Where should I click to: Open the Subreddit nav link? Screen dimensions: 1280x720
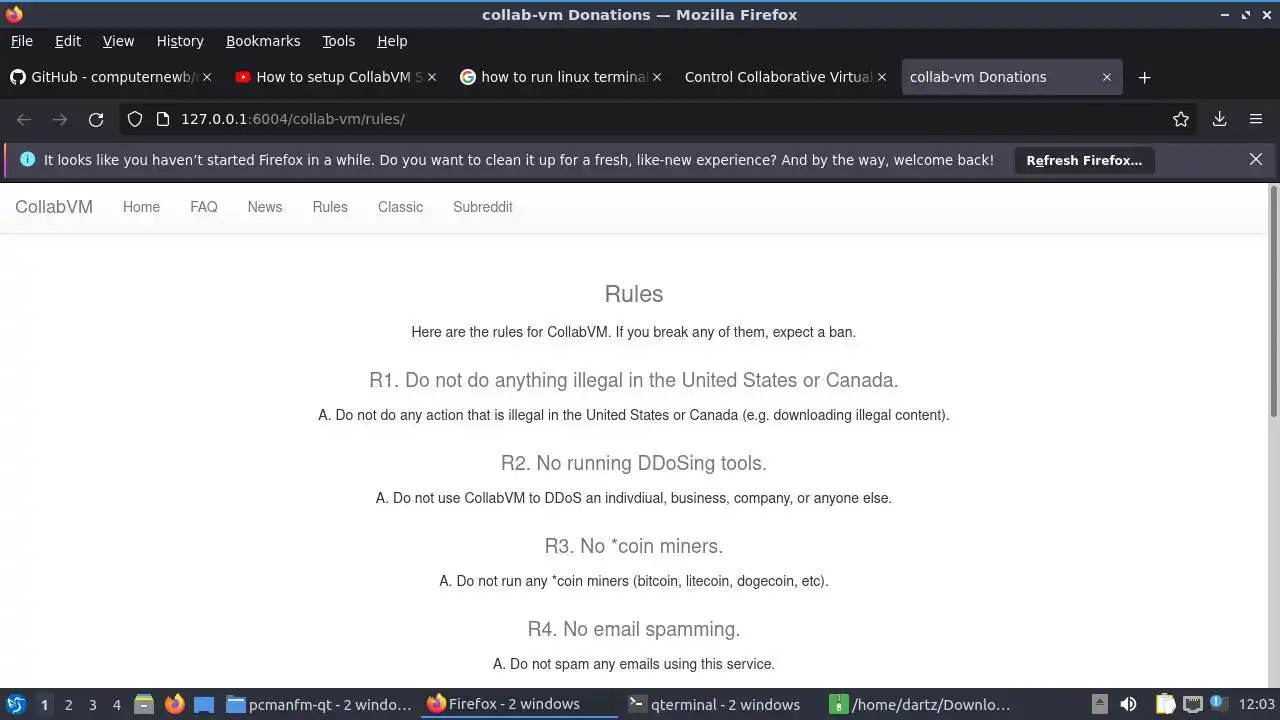[483, 207]
